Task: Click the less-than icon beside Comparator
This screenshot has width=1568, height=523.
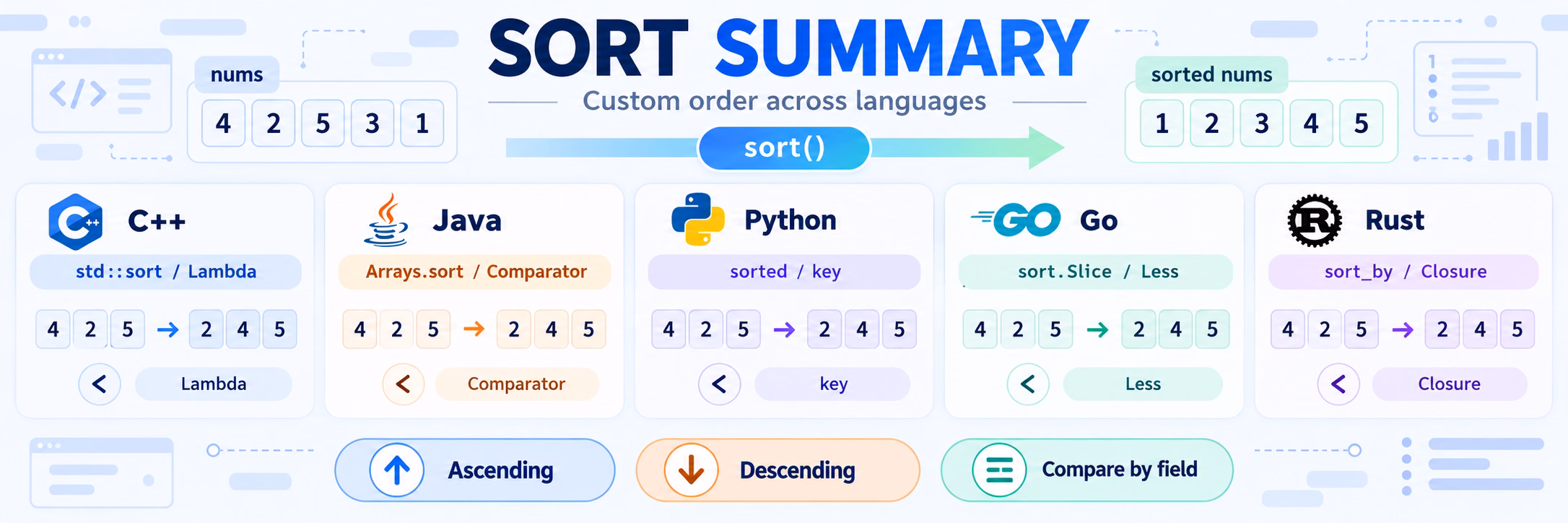Action: pyautogui.click(x=404, y=384)
